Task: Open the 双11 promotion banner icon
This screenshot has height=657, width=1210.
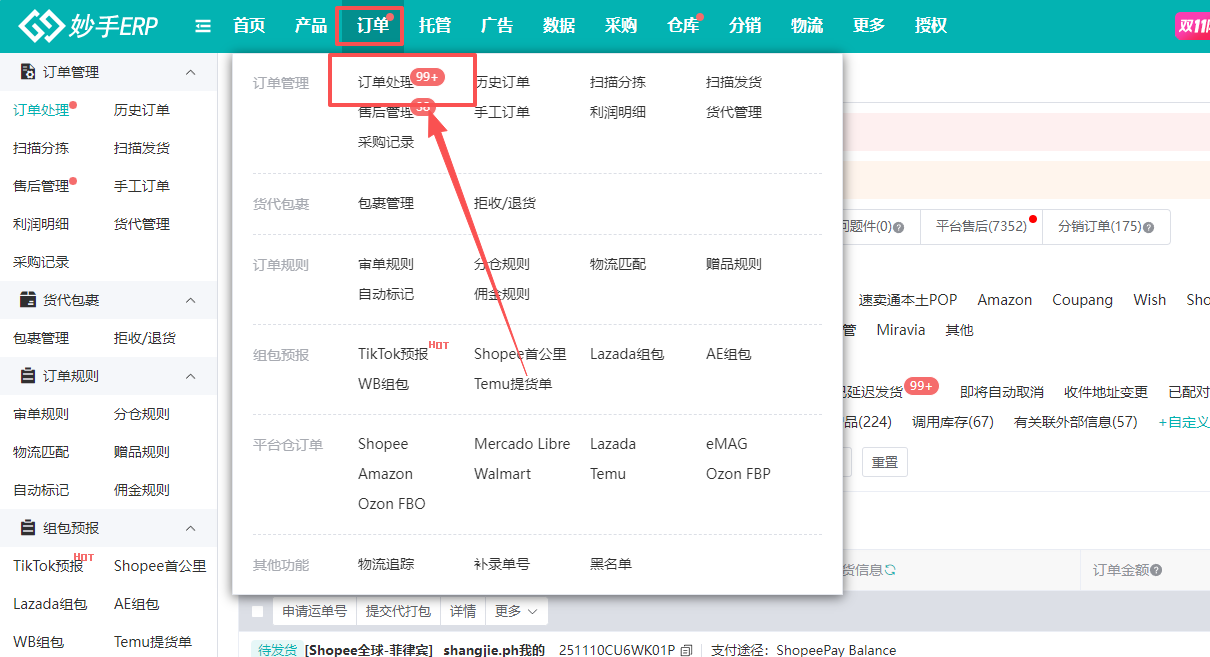Action: (1193, 26)
